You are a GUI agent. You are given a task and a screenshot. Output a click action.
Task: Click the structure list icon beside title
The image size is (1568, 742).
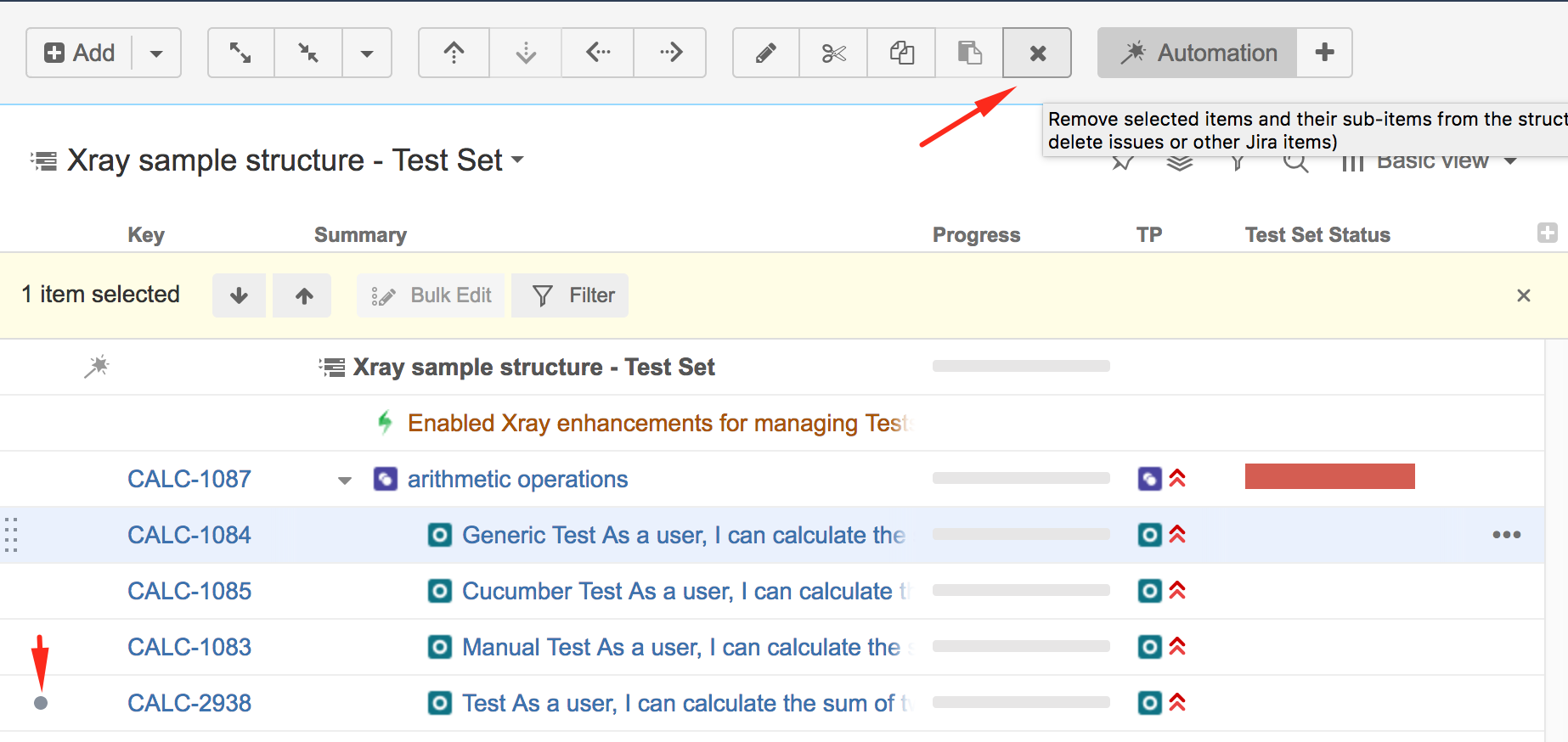(44, 160)
